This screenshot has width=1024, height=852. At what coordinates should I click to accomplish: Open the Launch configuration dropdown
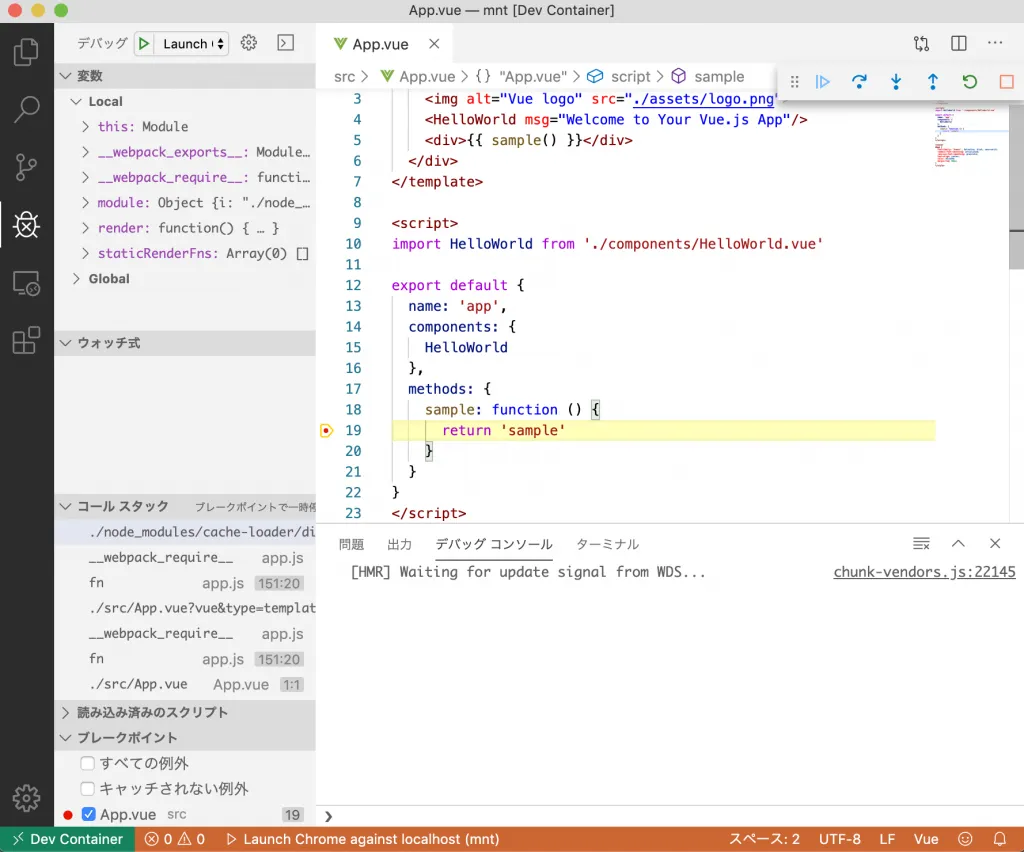tap(194, 43)
